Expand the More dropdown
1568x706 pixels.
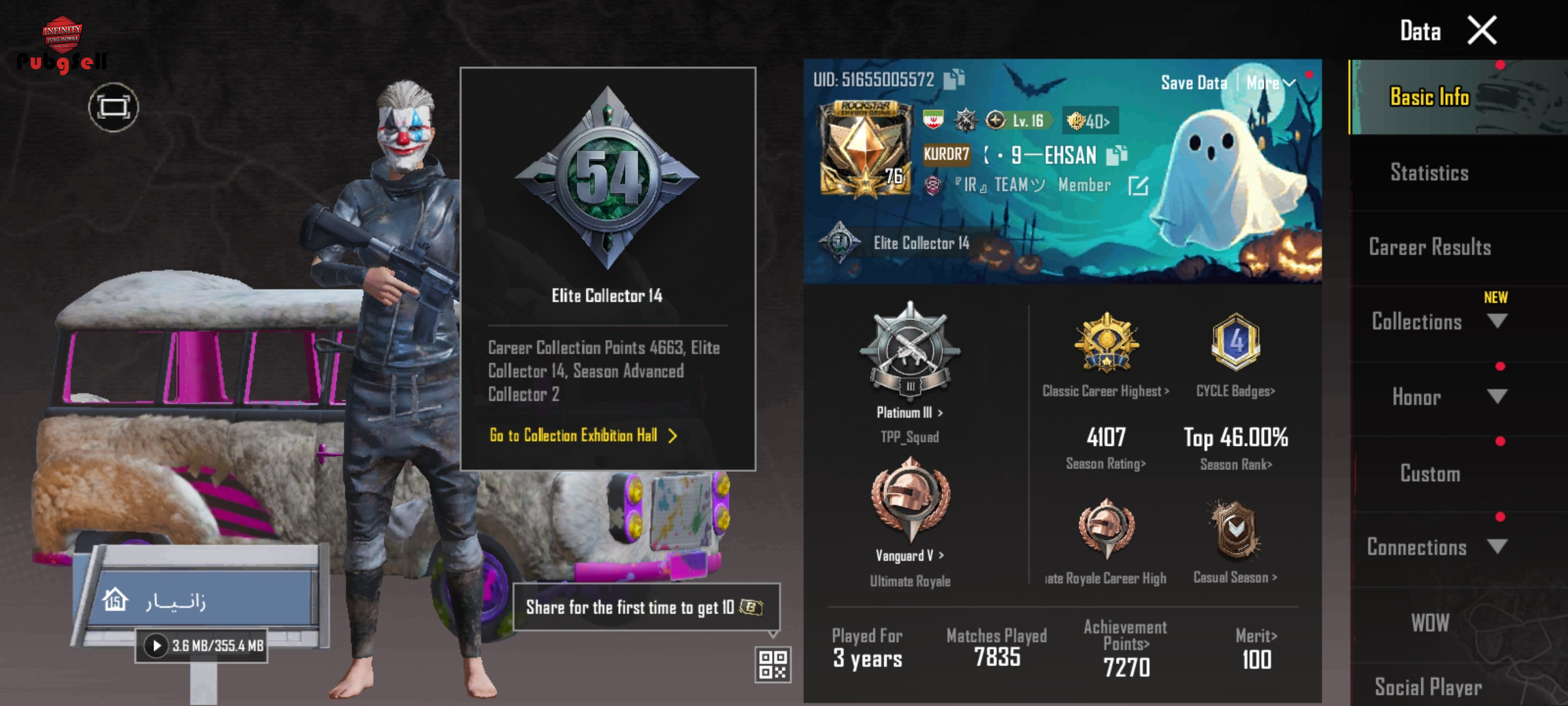pyautogui.click(x=1271, y=83)
